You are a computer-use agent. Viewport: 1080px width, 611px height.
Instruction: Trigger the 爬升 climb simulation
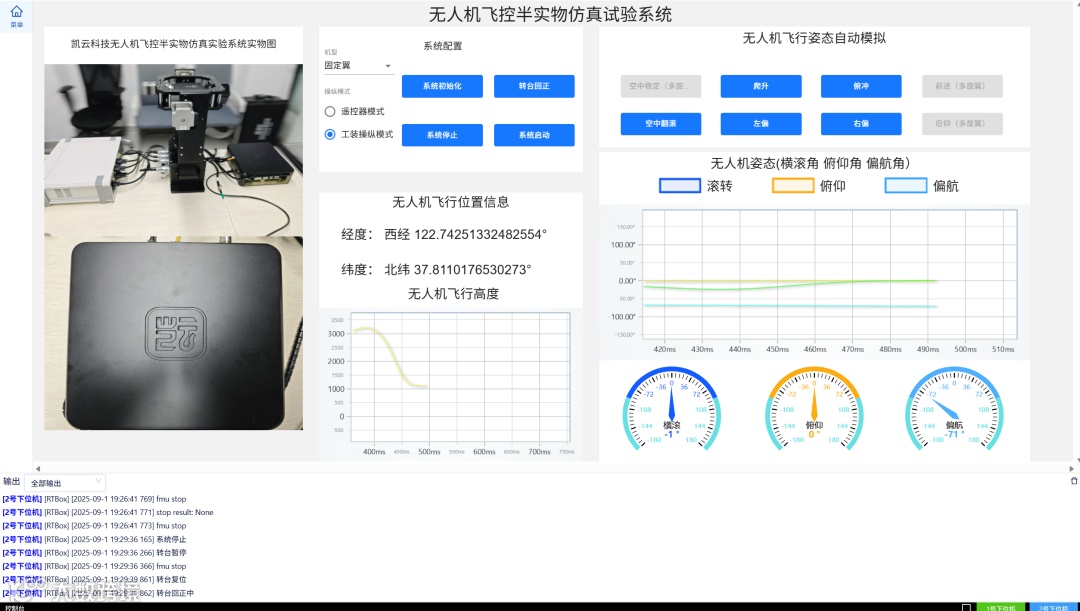click(761, 86)
